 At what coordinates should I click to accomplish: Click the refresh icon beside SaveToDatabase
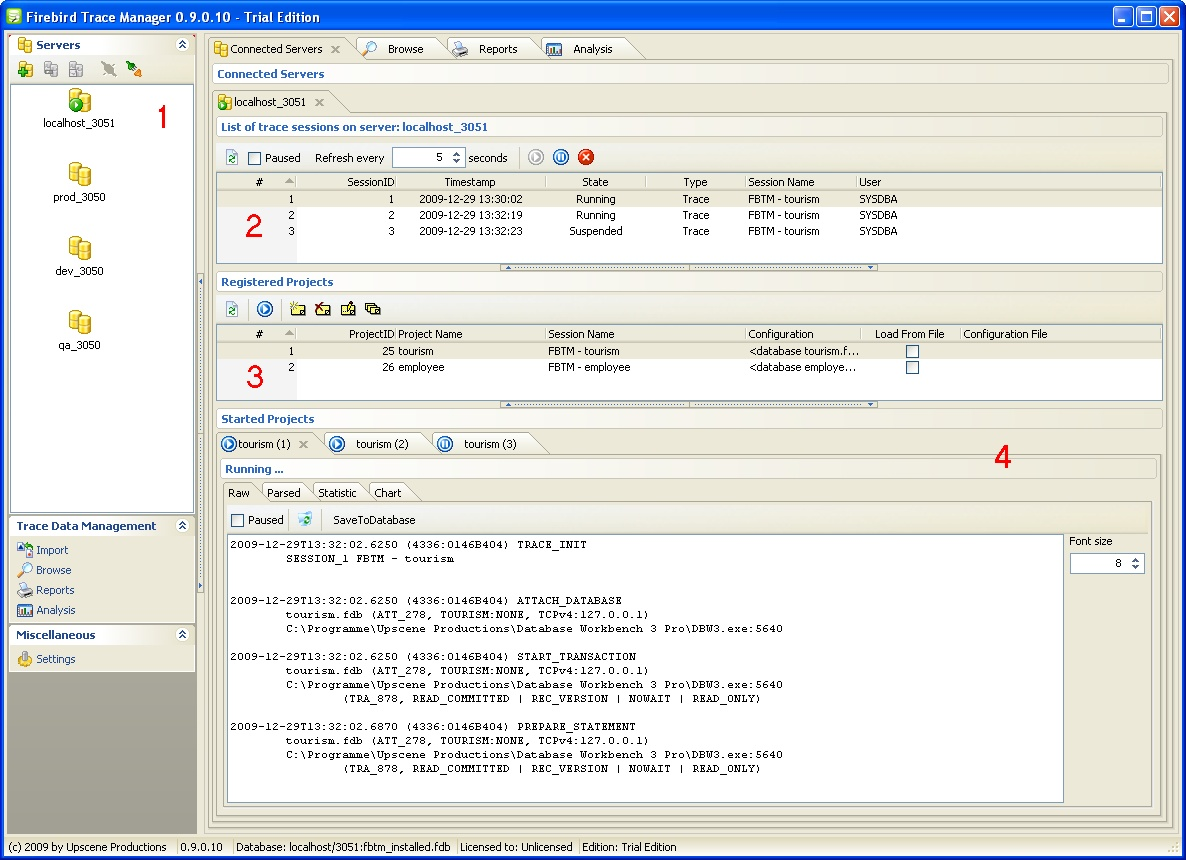pyautogui.click(x=305, y=520)
